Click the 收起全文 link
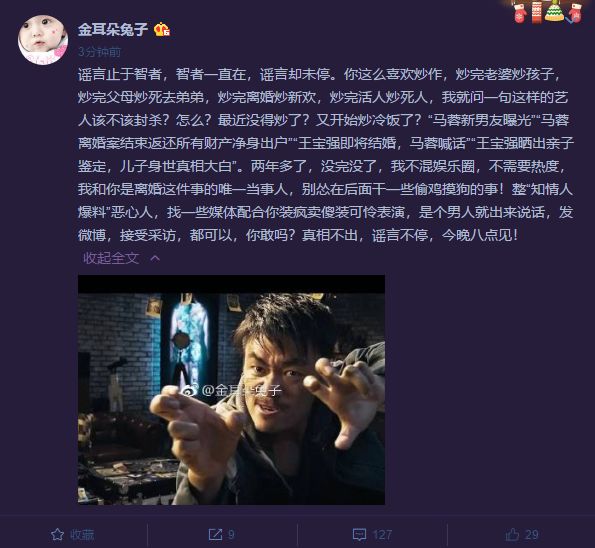The height and width of the screenshot is (548, 595). tap(111, 258)
